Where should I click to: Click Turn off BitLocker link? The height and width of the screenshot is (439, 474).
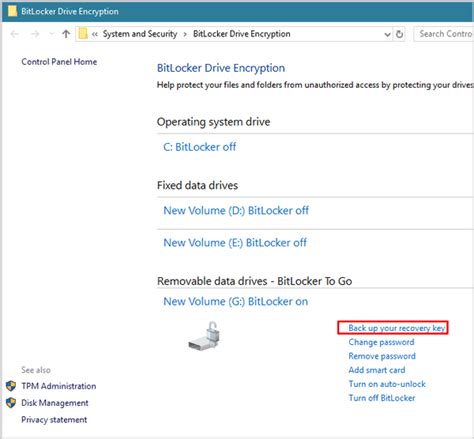coord(382,398)
